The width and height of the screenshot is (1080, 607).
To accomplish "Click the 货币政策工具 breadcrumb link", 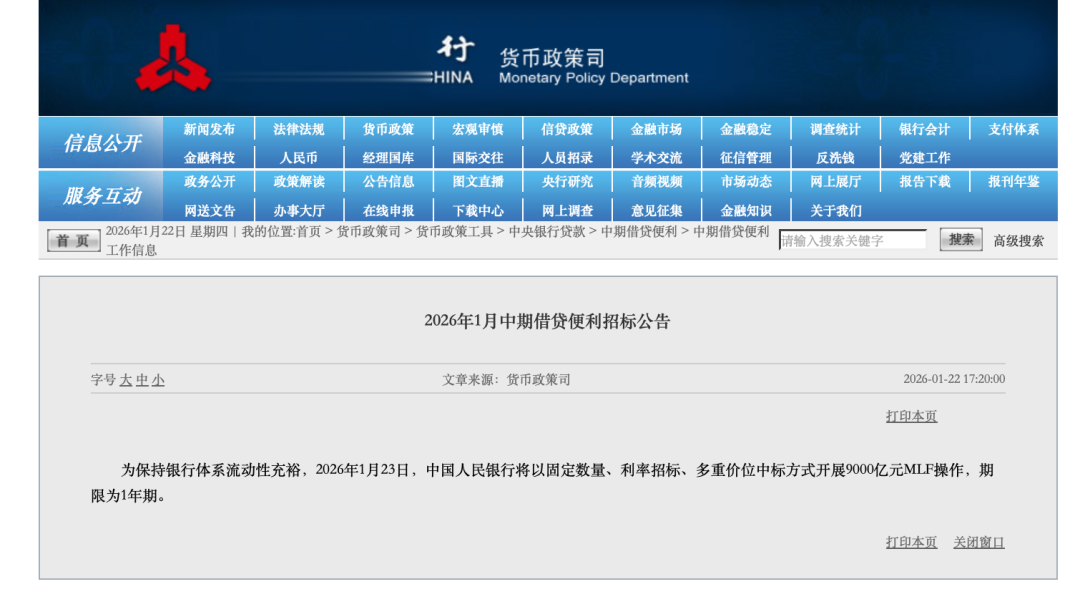I will (x=450, y=235).
